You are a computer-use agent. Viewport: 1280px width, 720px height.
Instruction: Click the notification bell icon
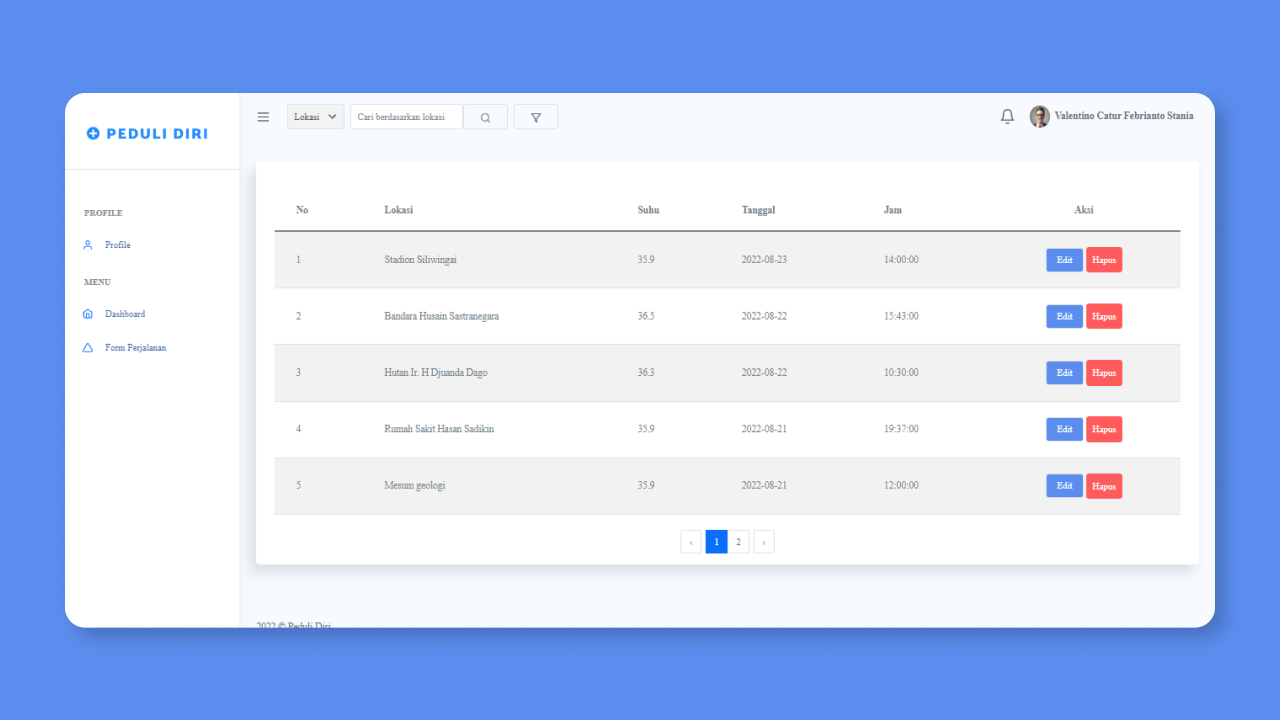pos(1007,116)
